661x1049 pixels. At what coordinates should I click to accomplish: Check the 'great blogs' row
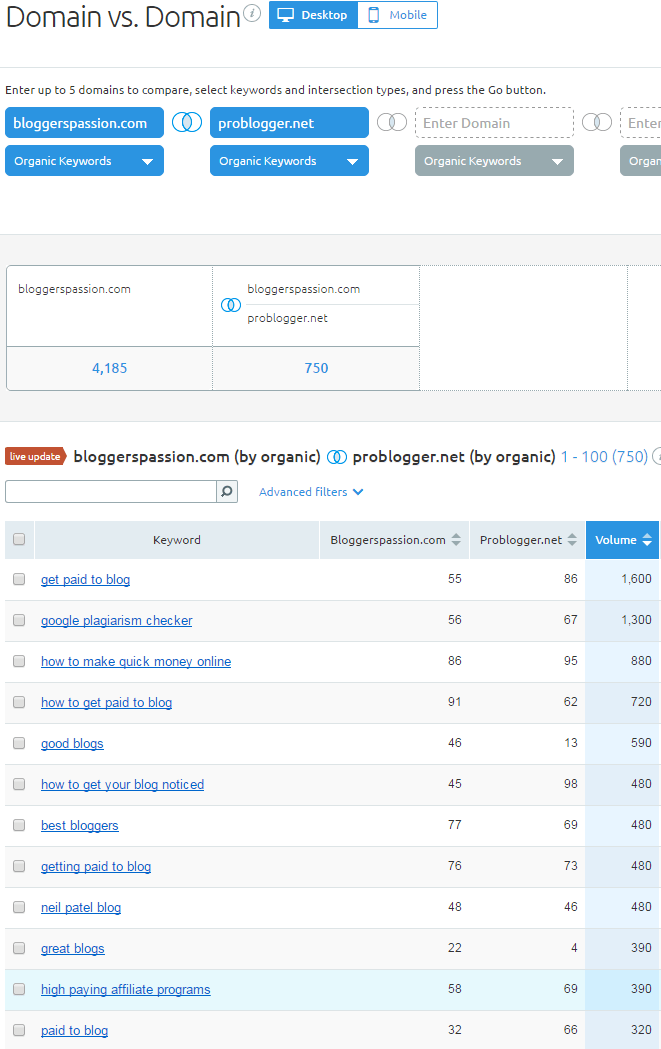coord(19,948)
